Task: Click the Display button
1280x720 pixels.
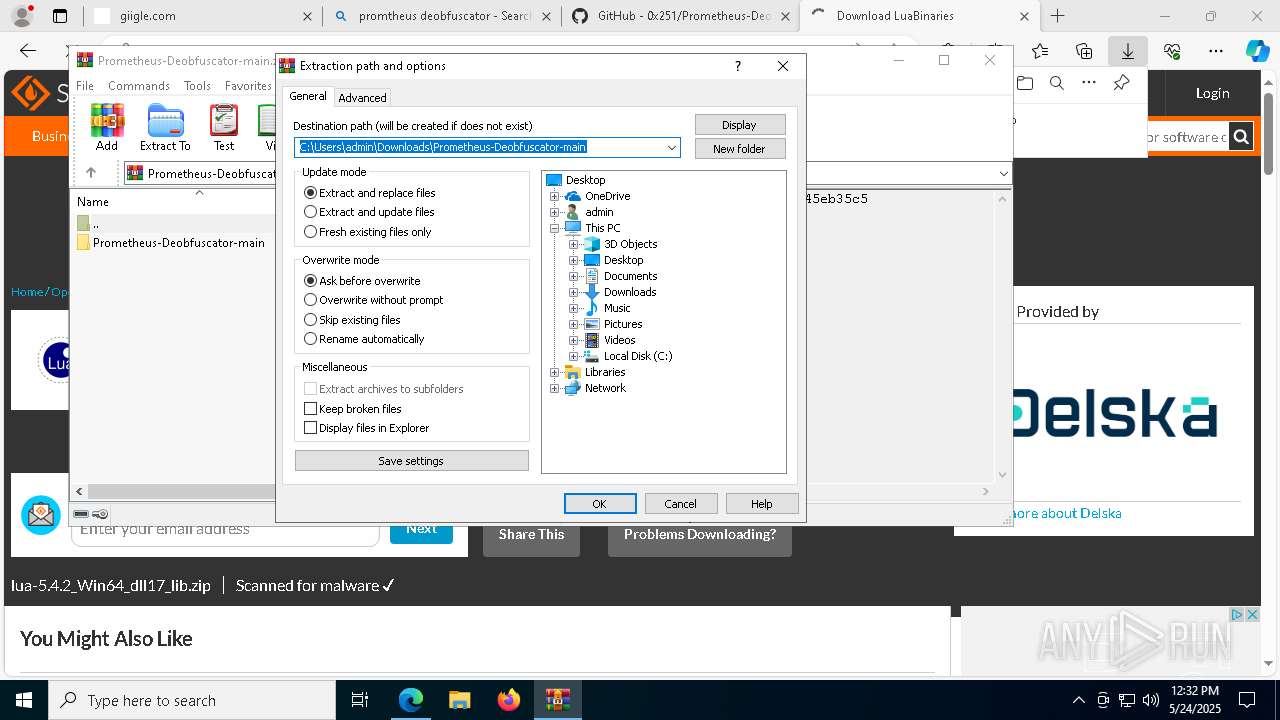Action: click(x=740, y=125)
